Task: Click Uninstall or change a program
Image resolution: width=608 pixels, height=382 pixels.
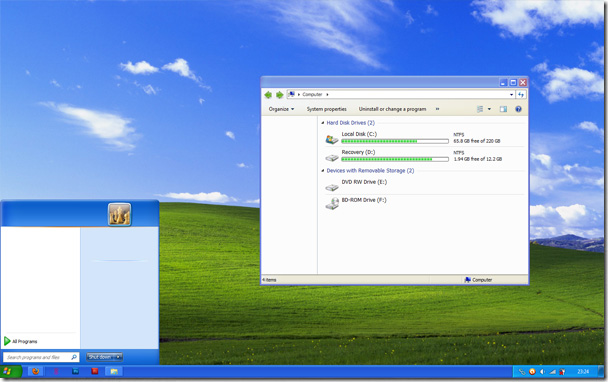Action: (392, 109)
